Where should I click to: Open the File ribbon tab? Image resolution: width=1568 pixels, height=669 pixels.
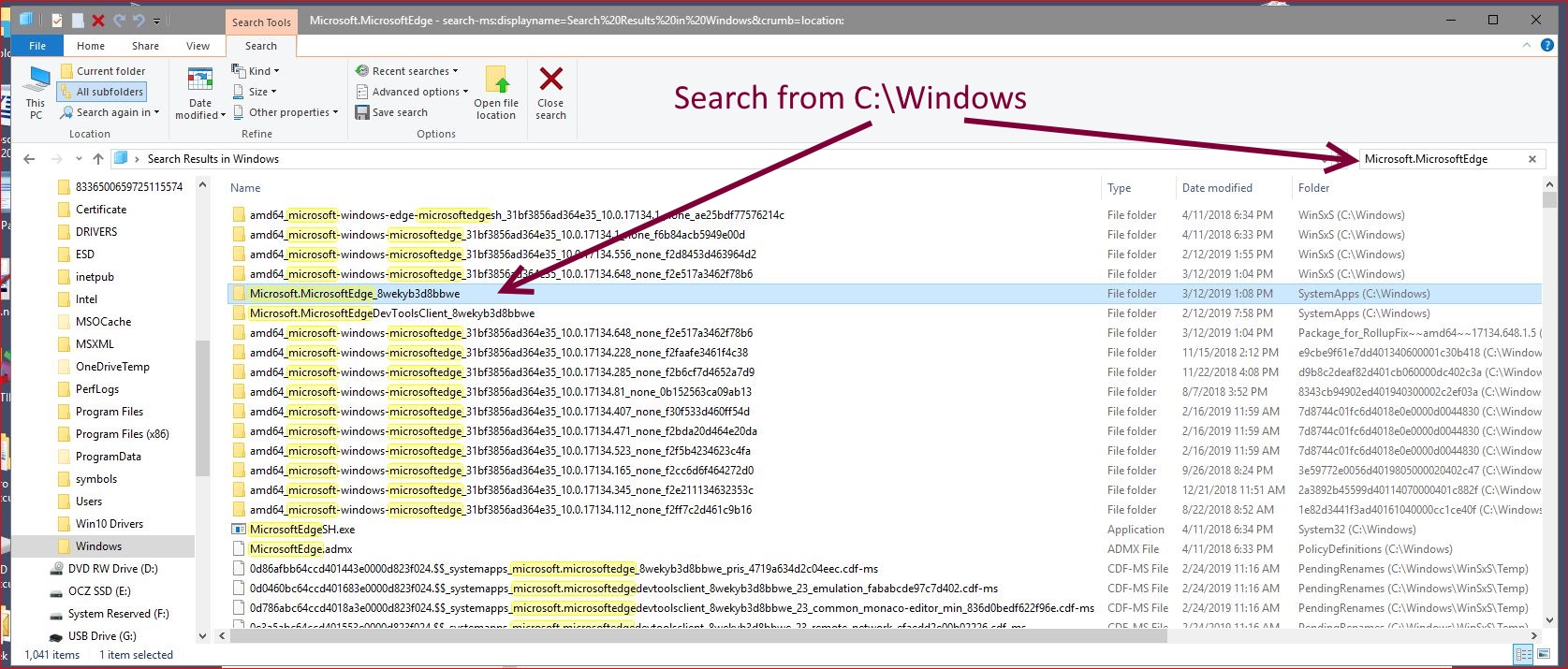point(37,46)
